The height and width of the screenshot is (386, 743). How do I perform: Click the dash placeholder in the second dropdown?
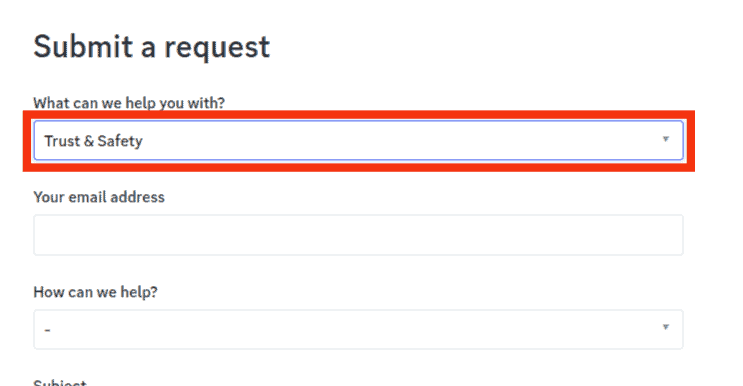(47, 330)
